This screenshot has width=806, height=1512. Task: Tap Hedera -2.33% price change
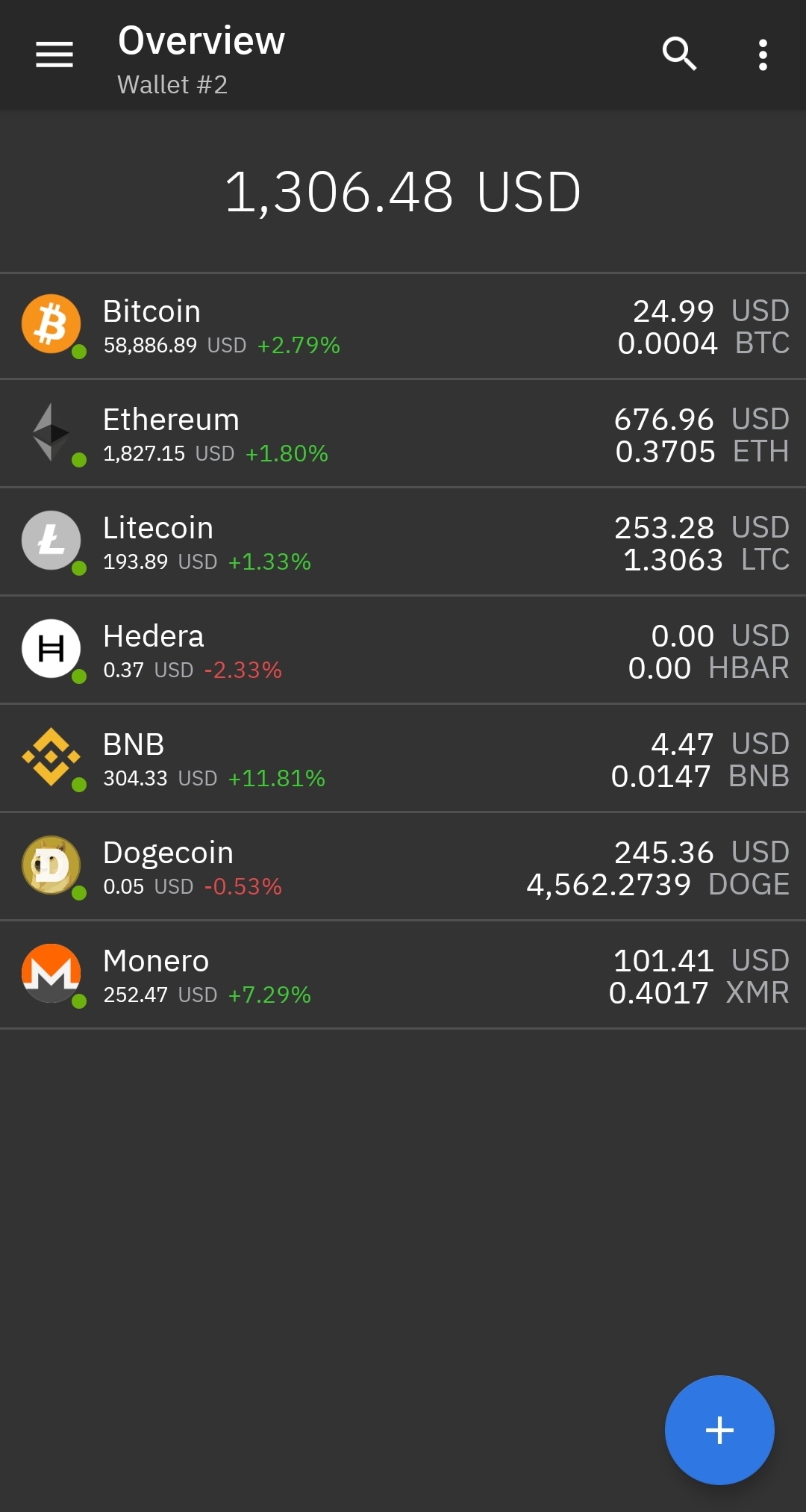[x=243, y=670]
